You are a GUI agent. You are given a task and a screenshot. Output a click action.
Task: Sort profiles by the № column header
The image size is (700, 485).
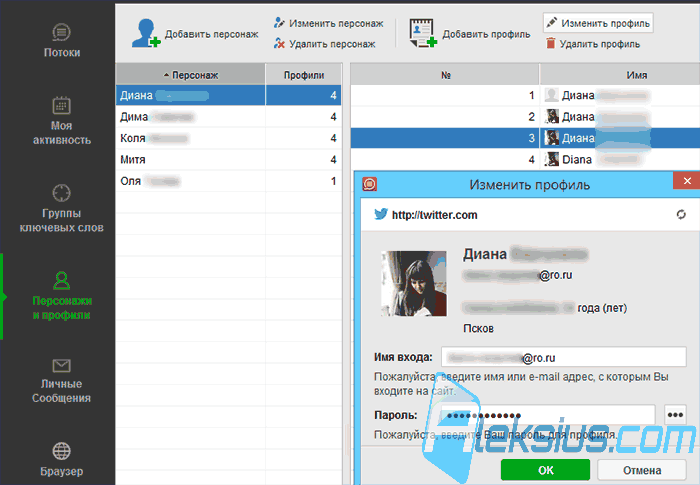coord(445,75)
